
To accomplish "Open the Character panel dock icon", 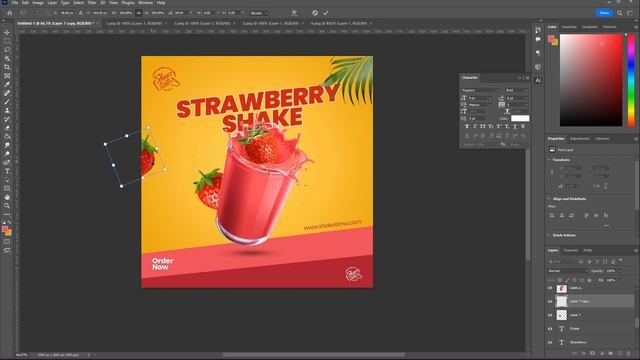I will [x=538, y=80].
